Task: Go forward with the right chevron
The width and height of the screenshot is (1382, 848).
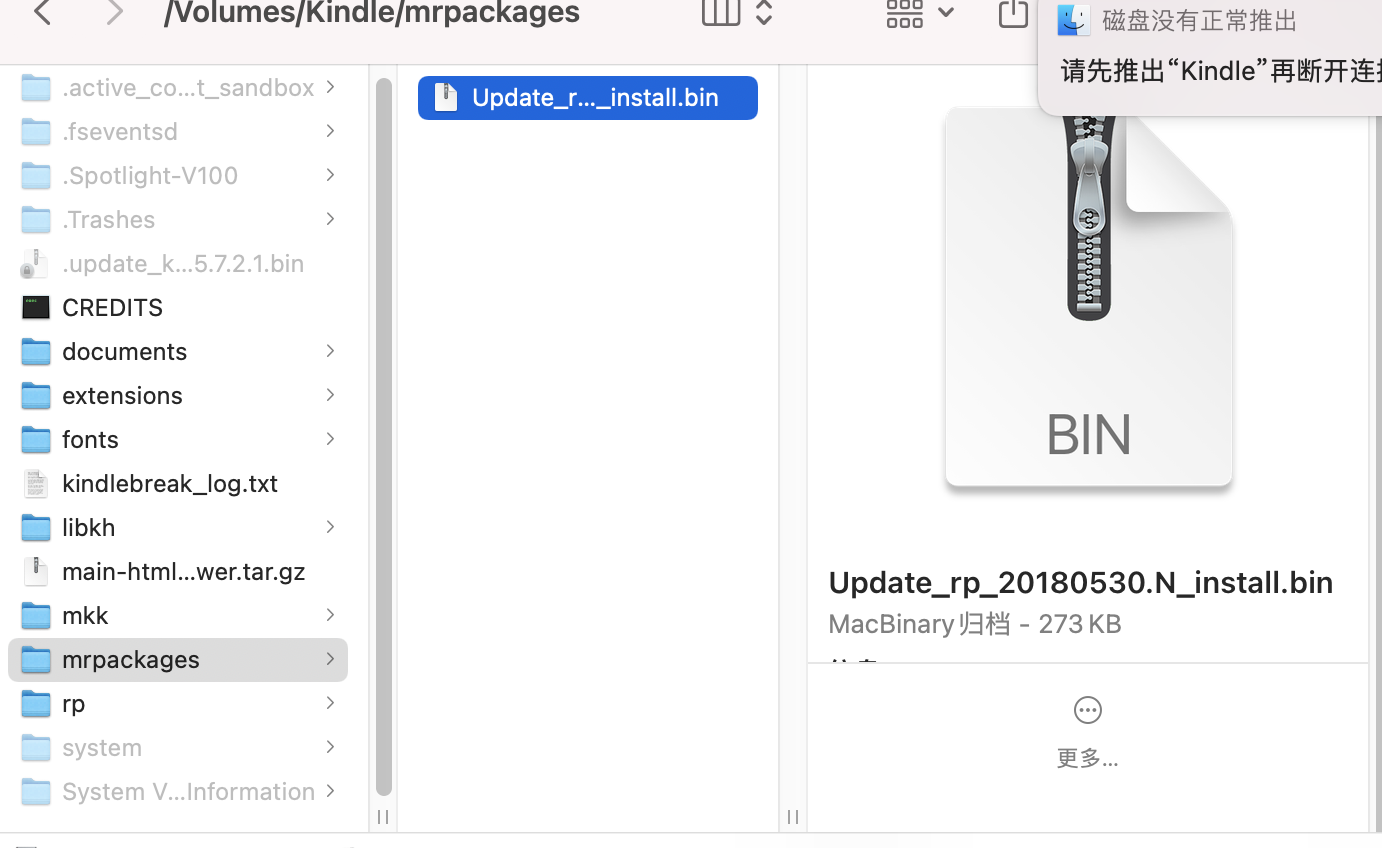Action: [x=115, y=13]
